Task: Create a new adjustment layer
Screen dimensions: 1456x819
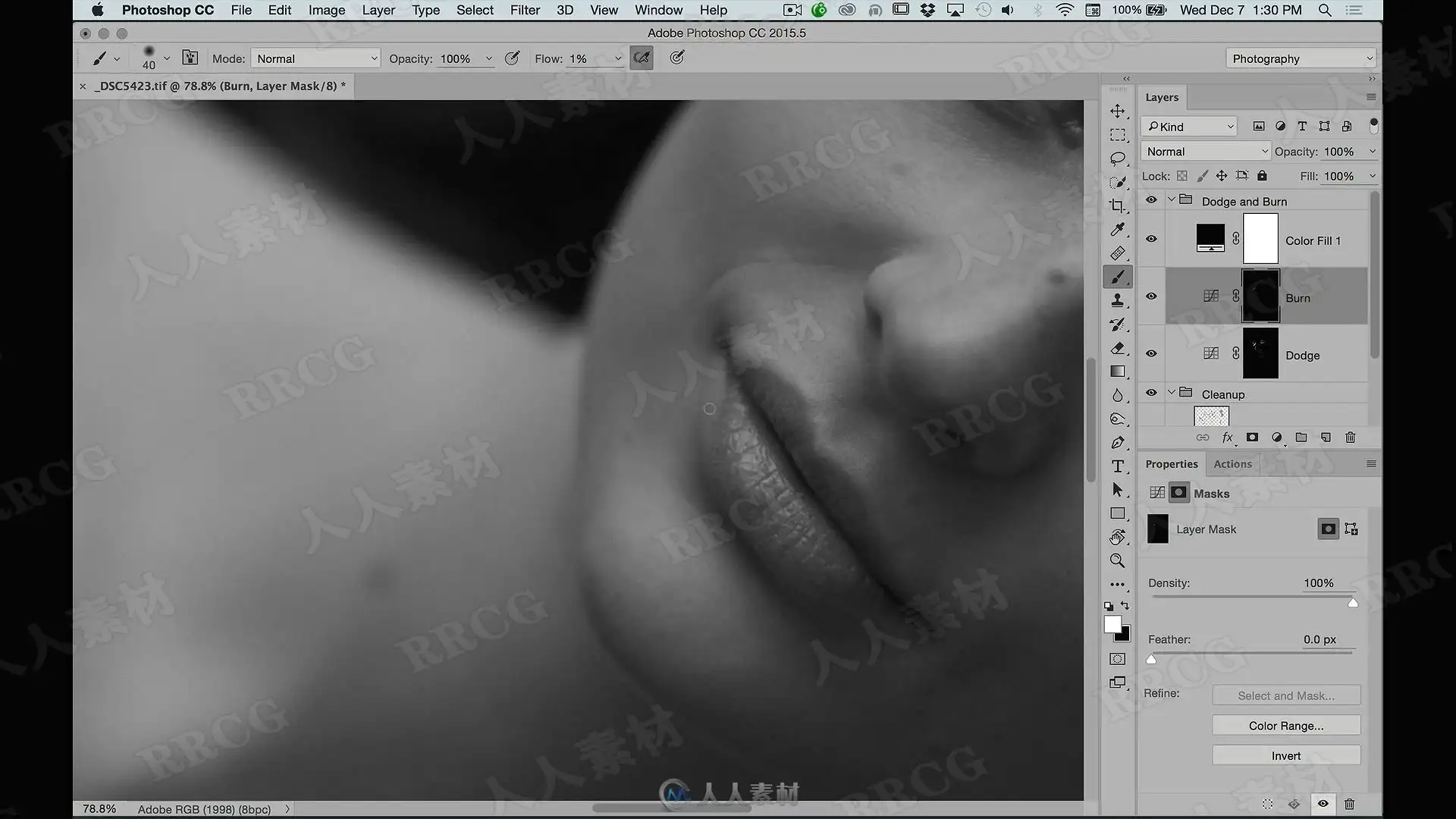Action: [1277, 438]
